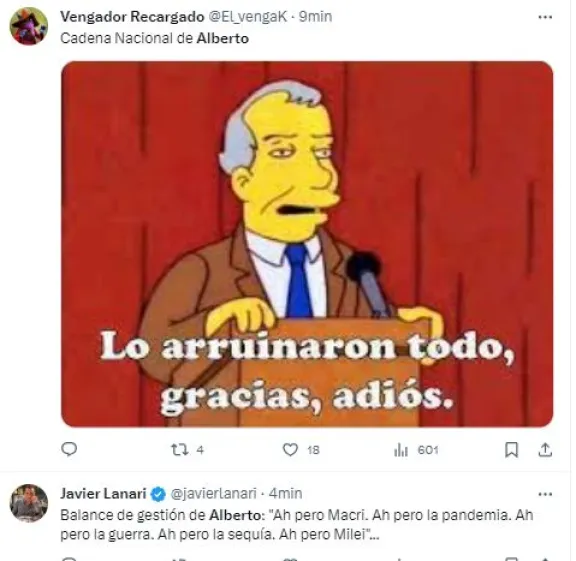Click Javier Lanari's verified badge
Image resolution: width=576 pixels, height=561 pixels.
point(158,494)
